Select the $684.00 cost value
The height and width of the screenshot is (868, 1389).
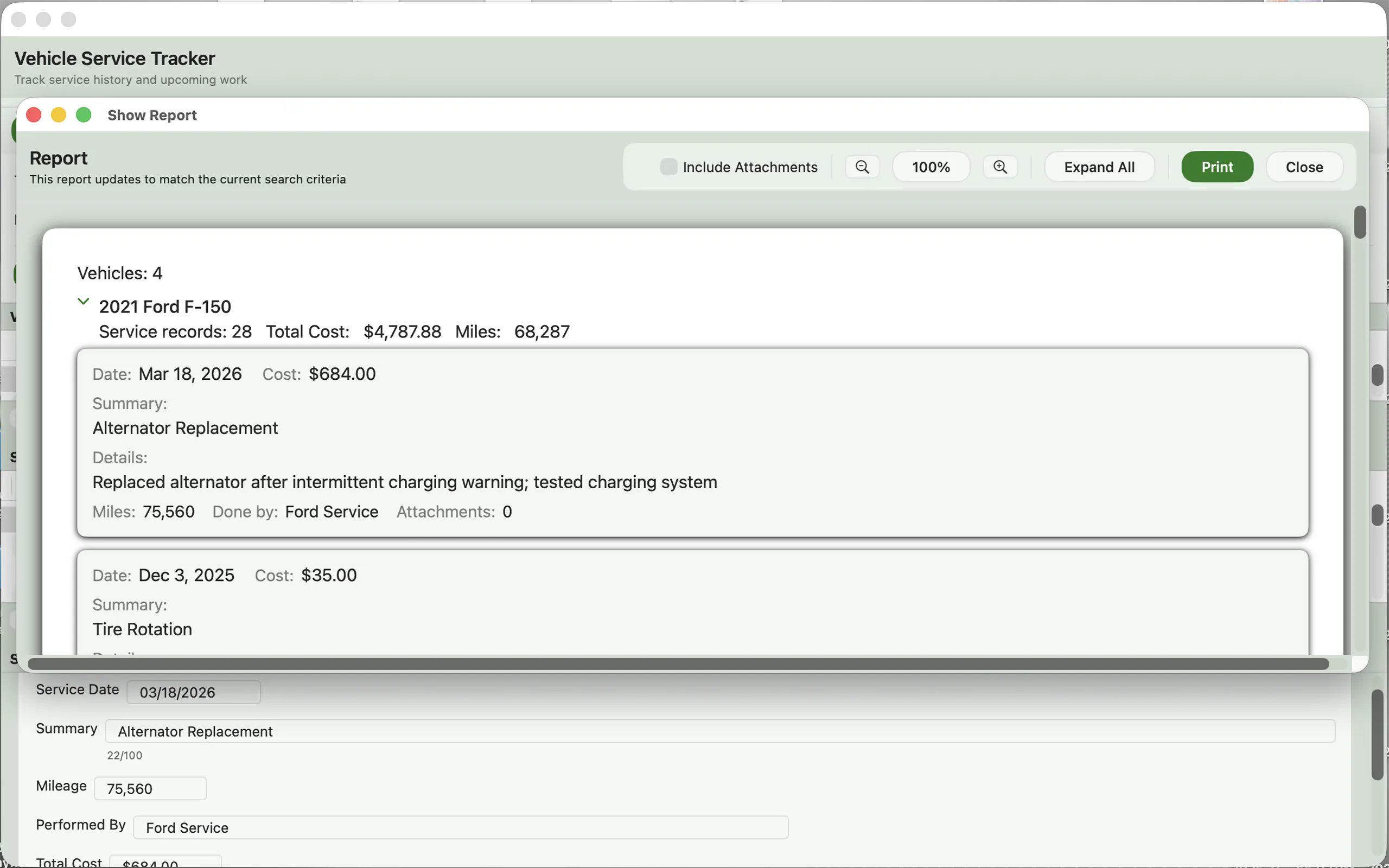coord(342,374)
